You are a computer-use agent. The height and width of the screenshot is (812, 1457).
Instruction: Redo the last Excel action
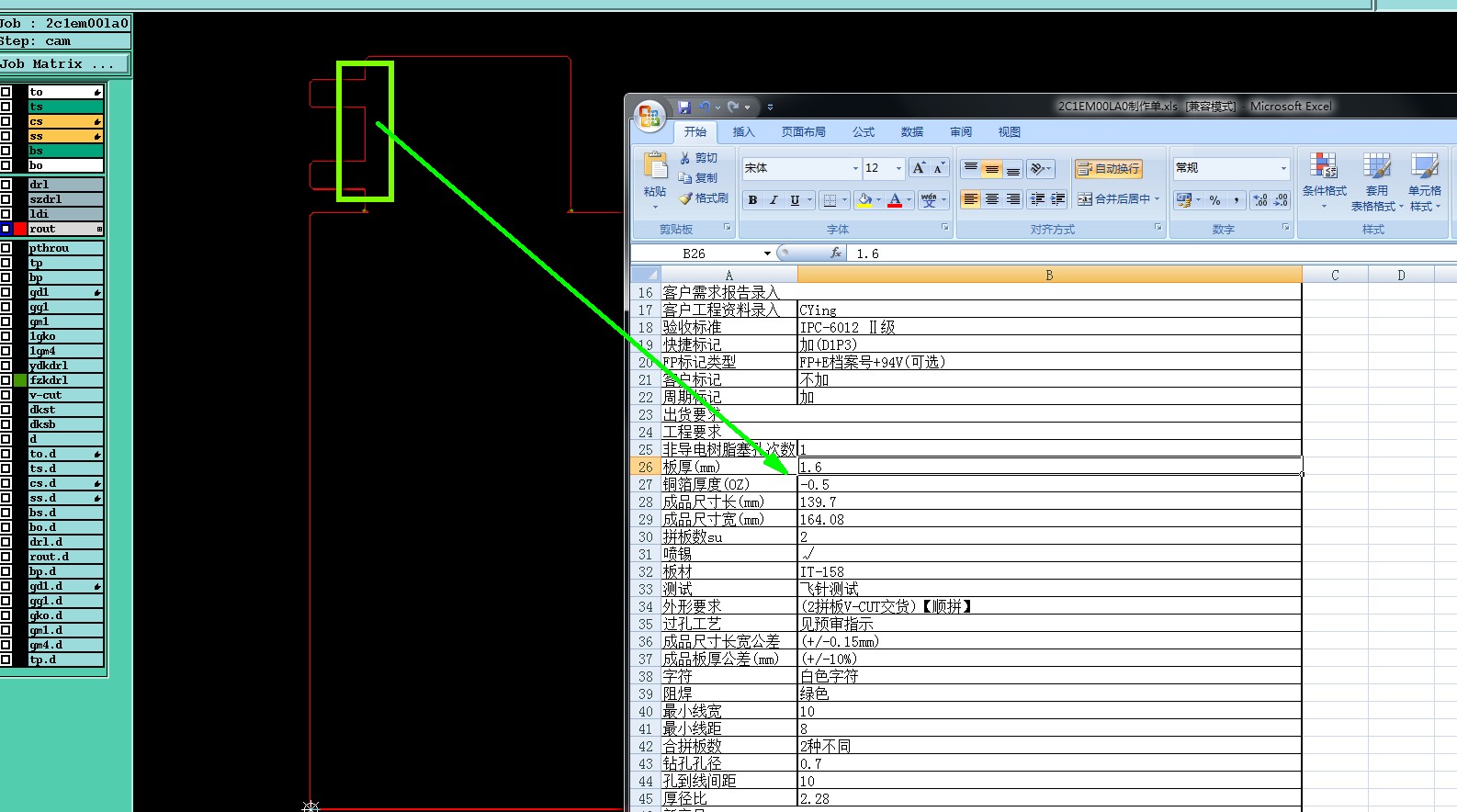(x=734, y=107)
